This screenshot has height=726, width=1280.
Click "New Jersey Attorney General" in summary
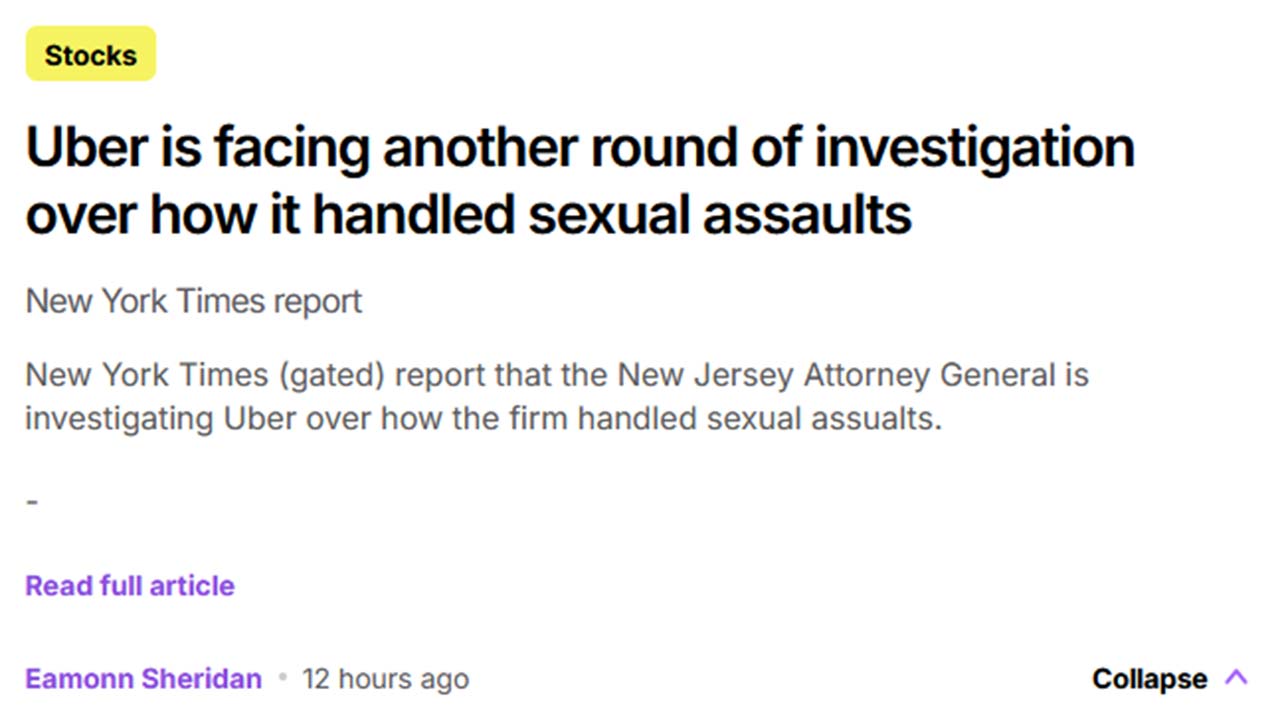click(836, 375)
